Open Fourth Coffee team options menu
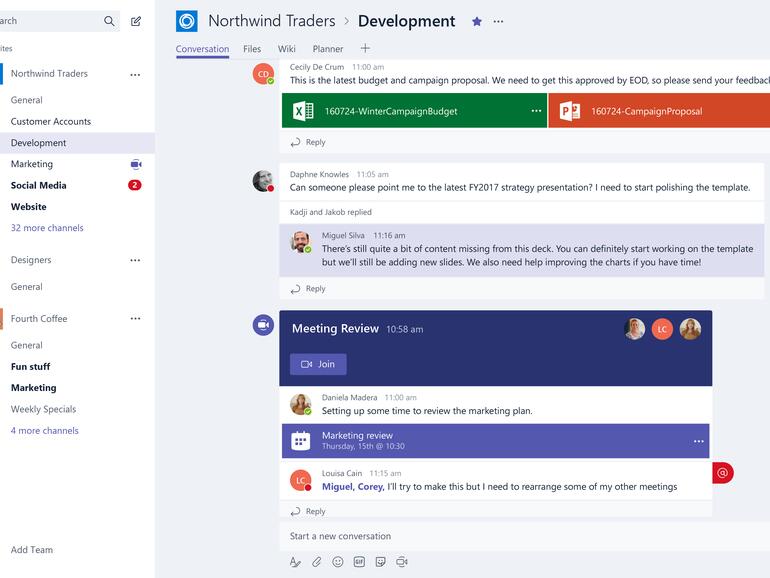The height and width of the screenshot is (578, 770). (x=135, y=319)
